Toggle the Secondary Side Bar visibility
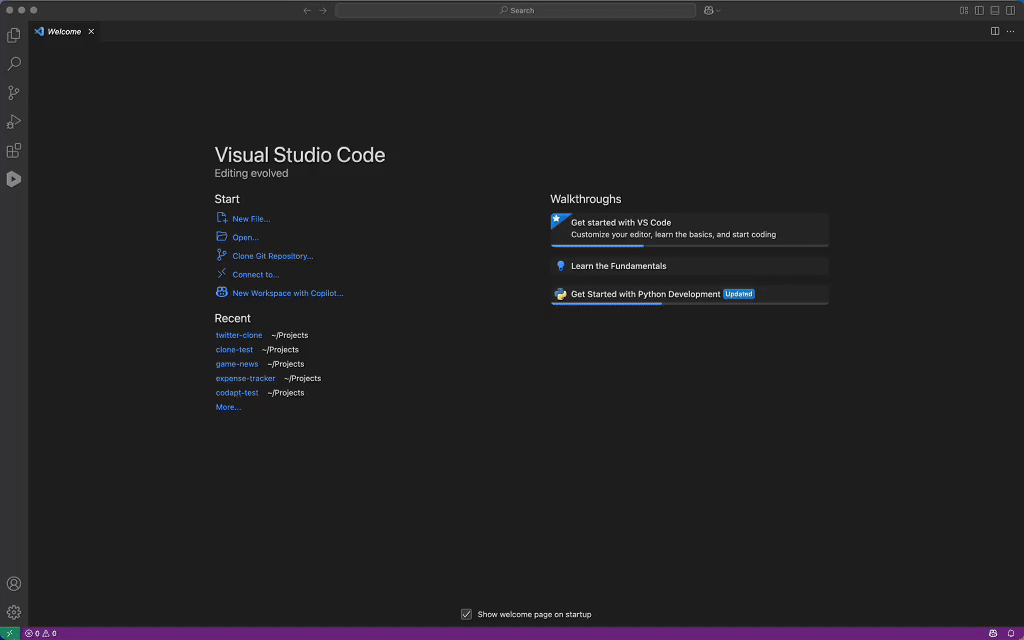The image size is (1024, 640). click(x=1010, y=10)
